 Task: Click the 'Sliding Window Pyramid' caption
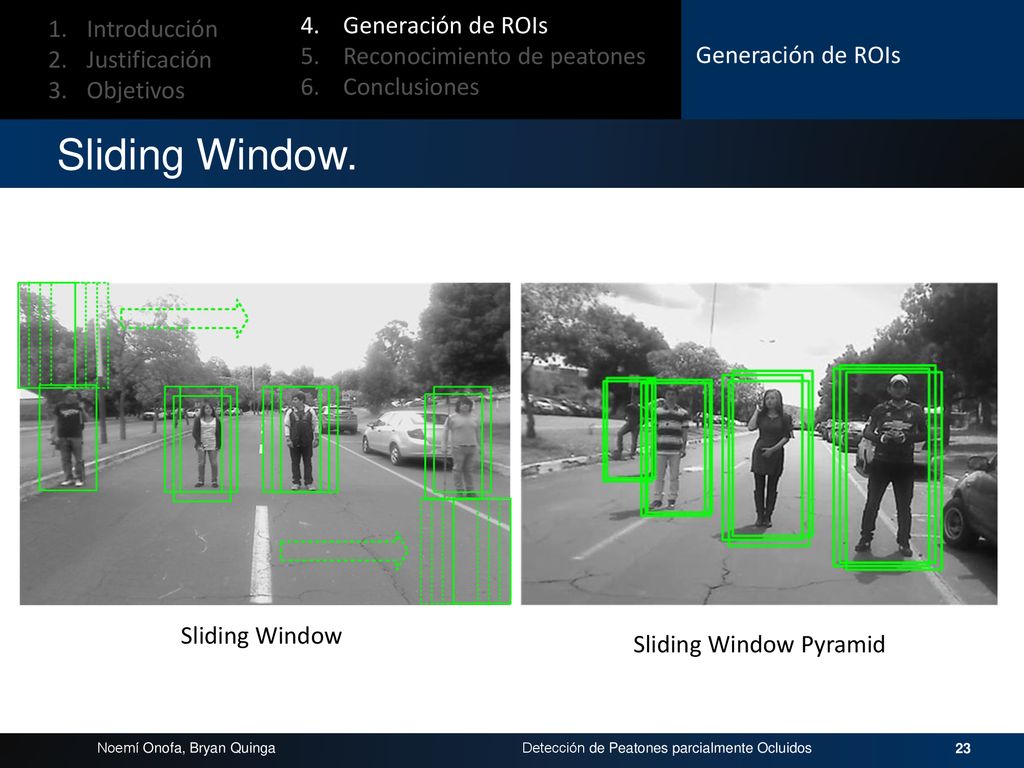coord(759,644)
